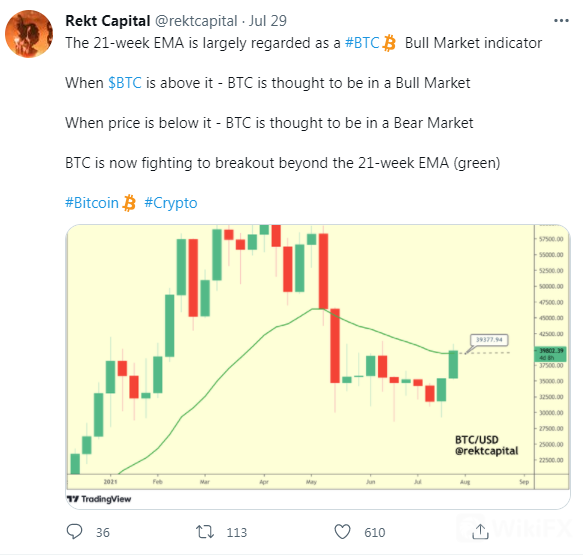The height and width of the screenshot is (558, 583).
Task: Click the Rekt Capital display name
Action: [108, 21]
